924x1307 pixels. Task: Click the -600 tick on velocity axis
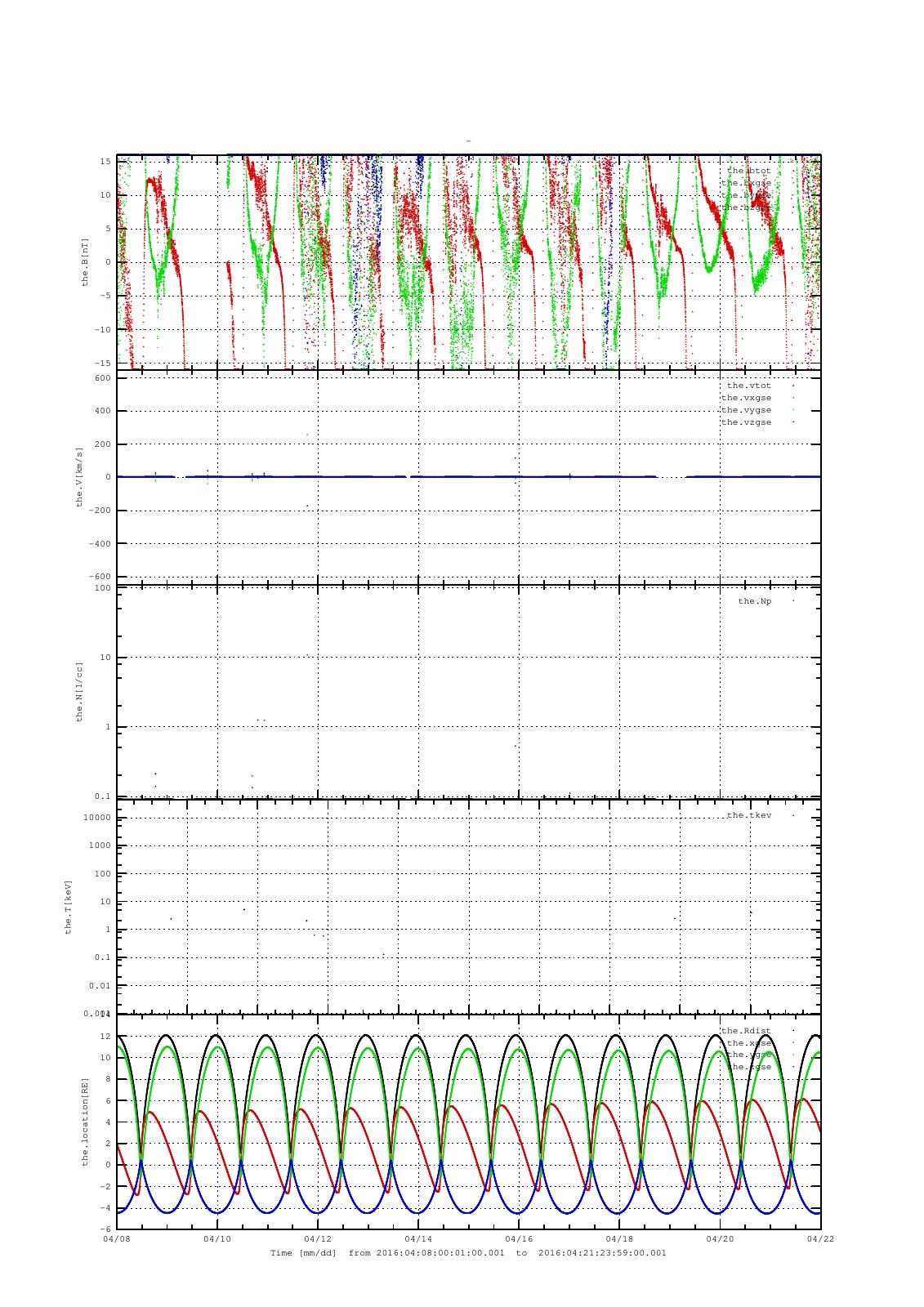(100, 577)
